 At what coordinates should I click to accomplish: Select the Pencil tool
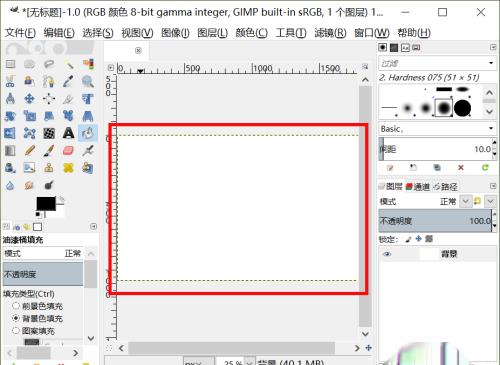[30, 150]
